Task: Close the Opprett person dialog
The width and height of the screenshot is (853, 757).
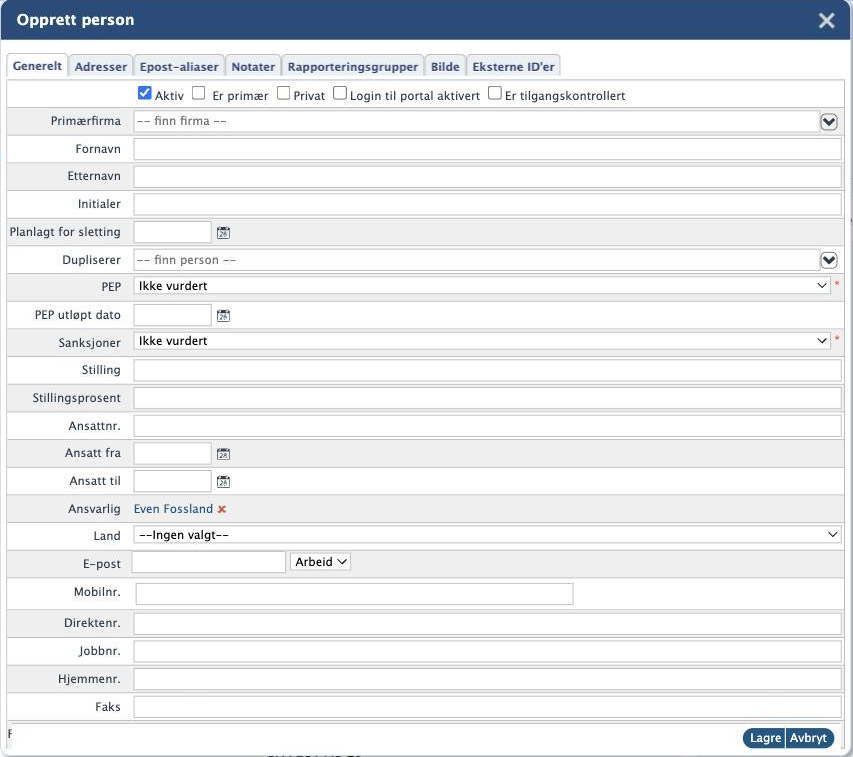Action: [x=826, y=20]
